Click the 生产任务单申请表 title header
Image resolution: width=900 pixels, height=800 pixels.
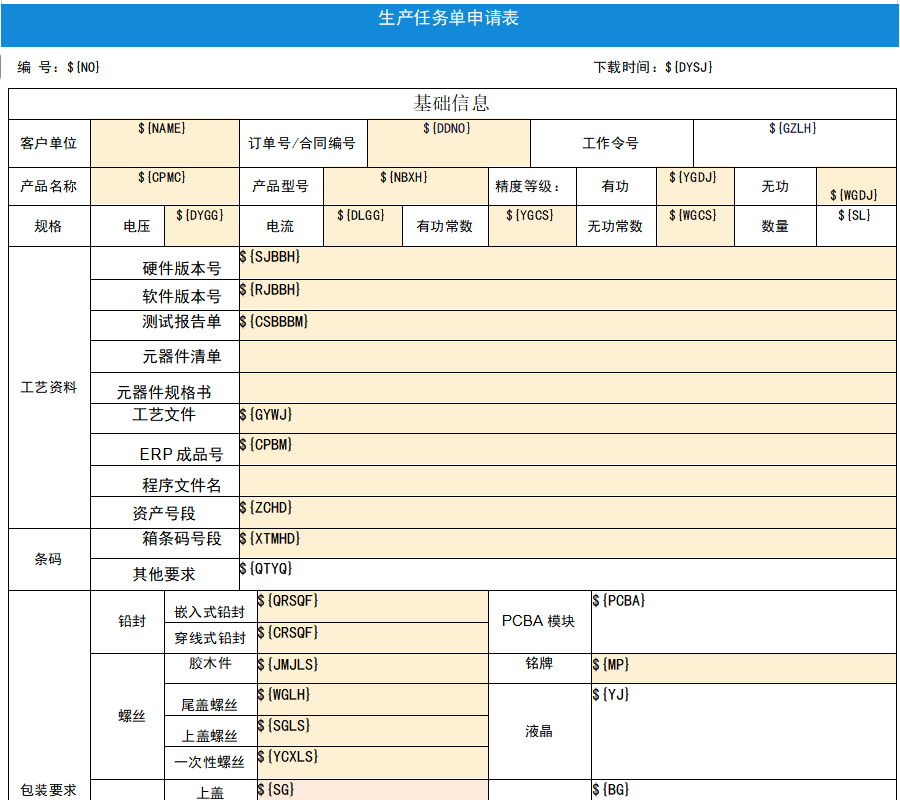tap(449, 19)
